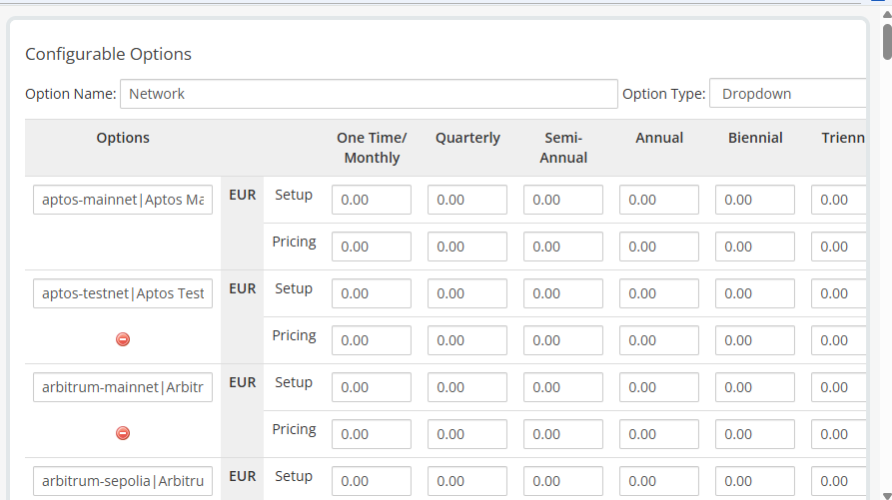The width and height of the screenshot is (892, 500).
Task: Click aptos-mainnet Pricing Annual field
Action: pyautogui.click(x=659, y=247)
